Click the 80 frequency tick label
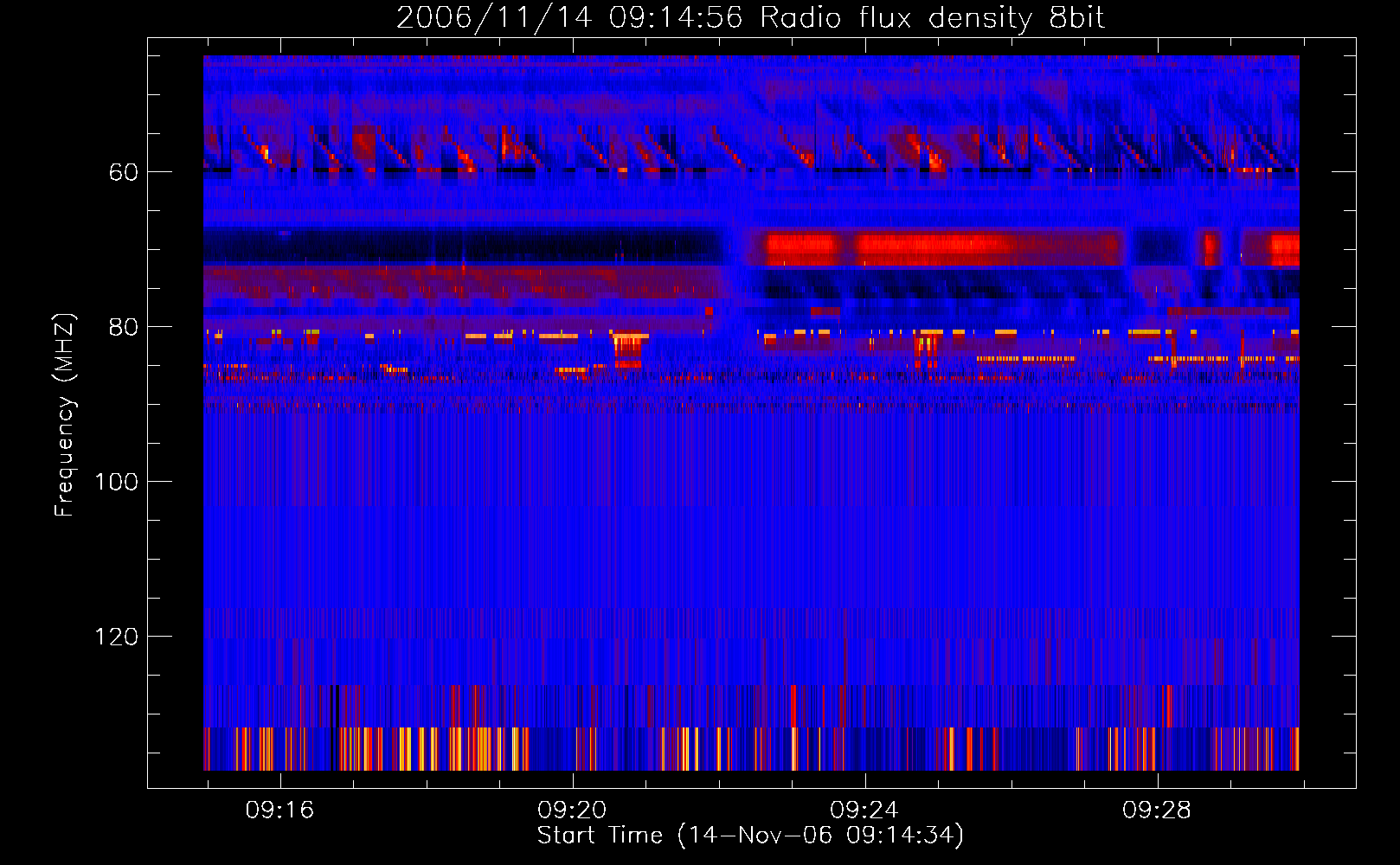Screen dimensions: 1400x865 coord(124,327)
